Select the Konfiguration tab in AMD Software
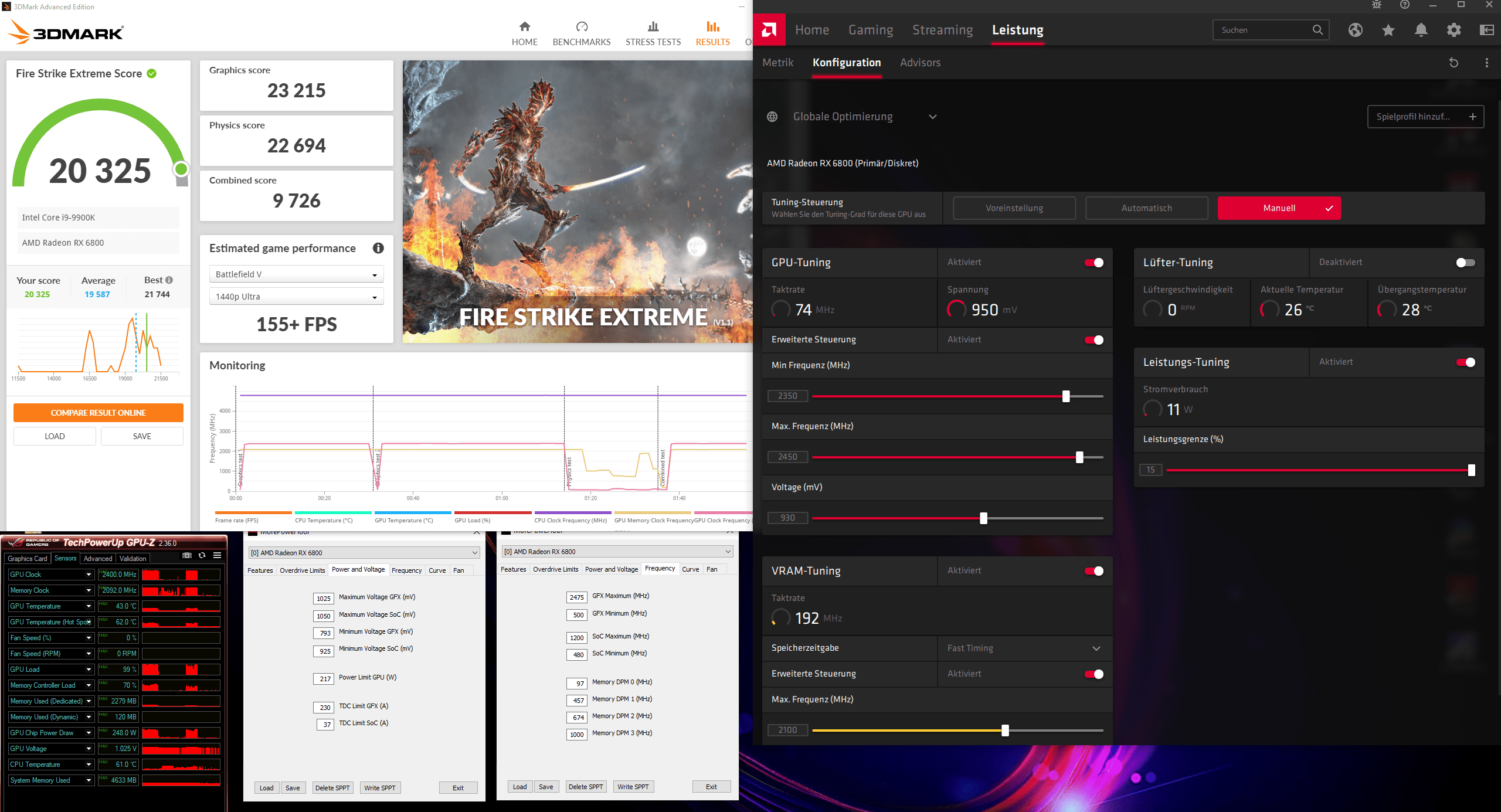Image resolution: width=1501 pixels, height=812 pixels. (847, 62)
